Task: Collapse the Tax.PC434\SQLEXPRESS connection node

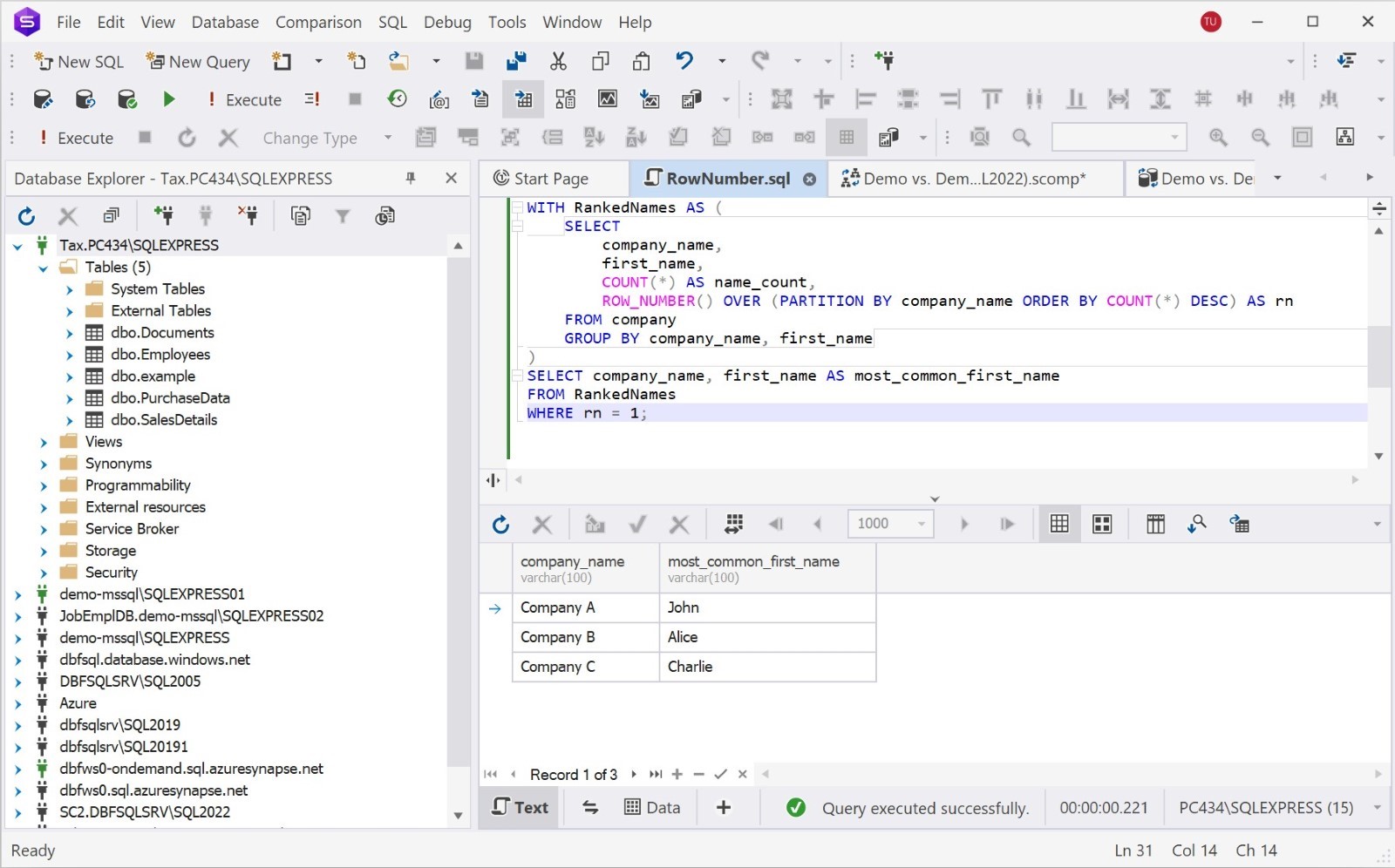Action: coord(17,247)
